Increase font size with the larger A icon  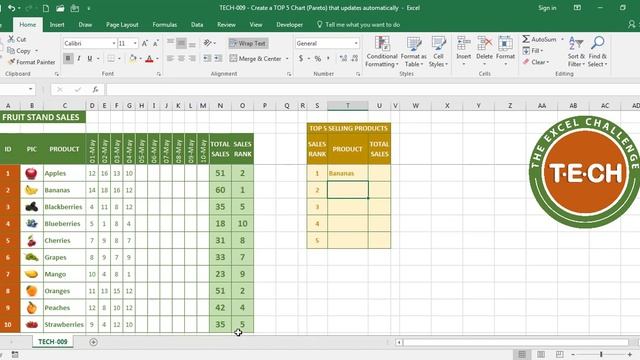(144, 43)
